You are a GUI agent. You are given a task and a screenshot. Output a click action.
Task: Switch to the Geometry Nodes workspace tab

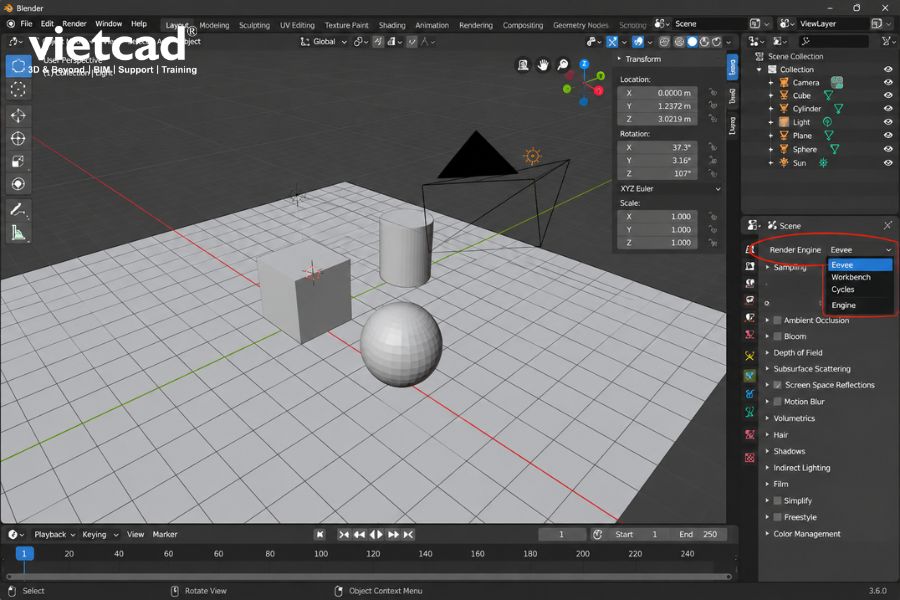pyautogui.click(x=580, y=25)
